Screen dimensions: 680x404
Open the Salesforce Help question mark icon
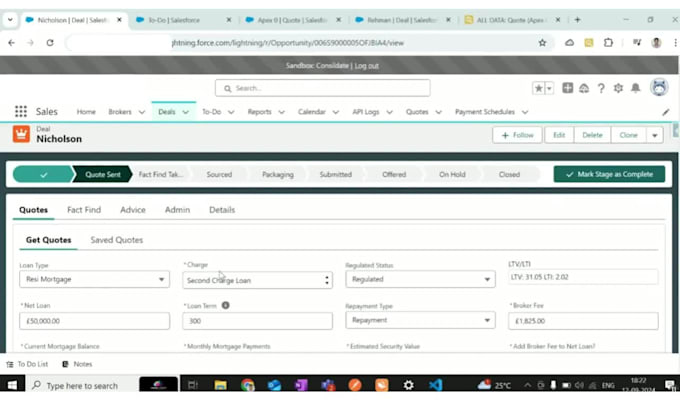601,88
